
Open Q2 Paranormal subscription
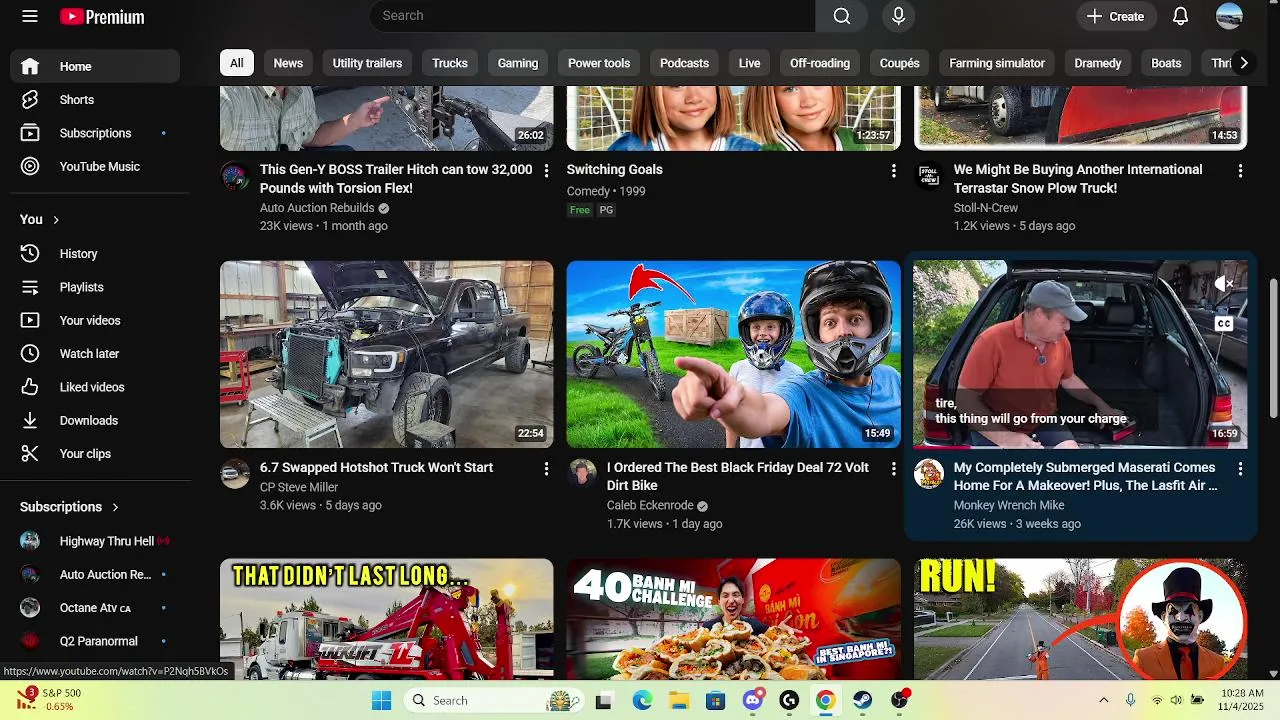(x=96, y=641)
